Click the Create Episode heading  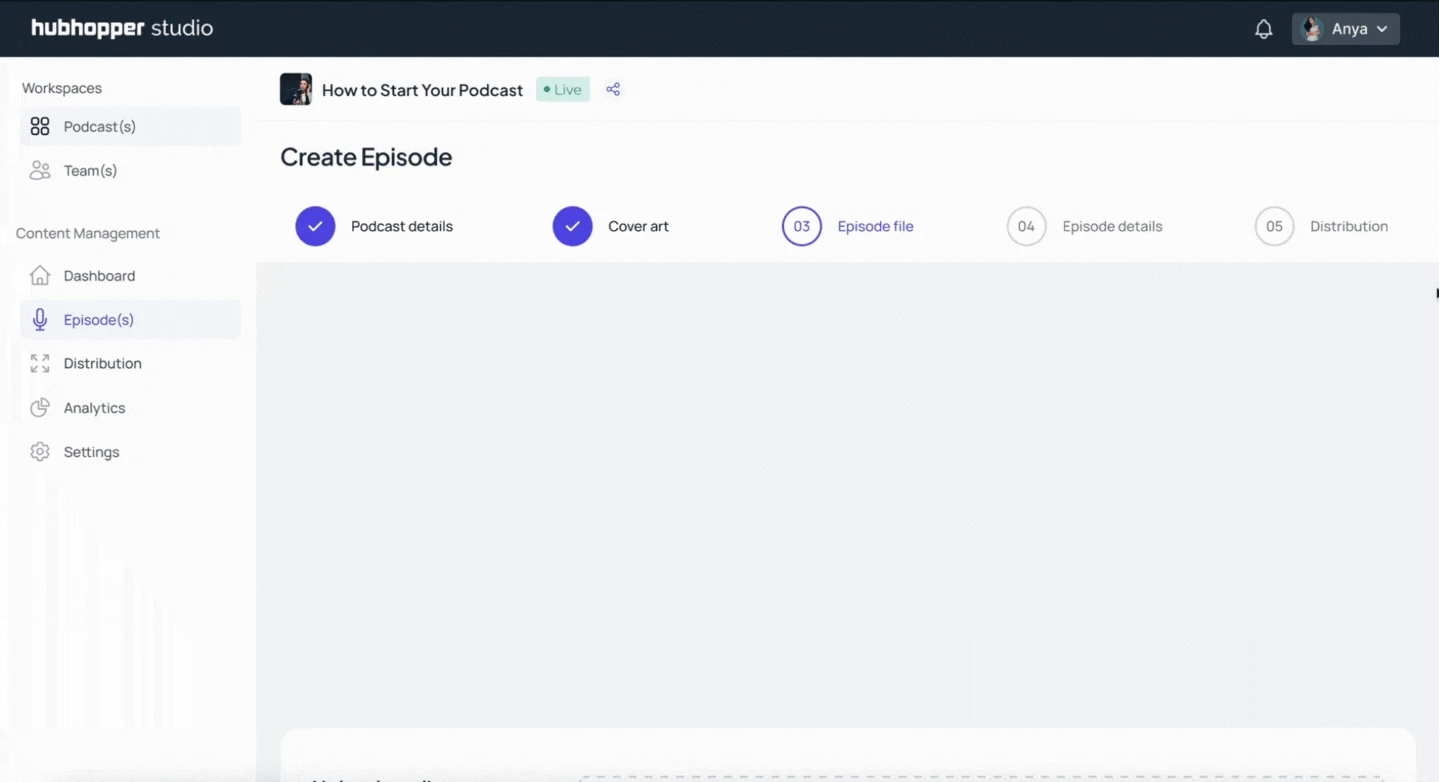click(x=366, y=157)
